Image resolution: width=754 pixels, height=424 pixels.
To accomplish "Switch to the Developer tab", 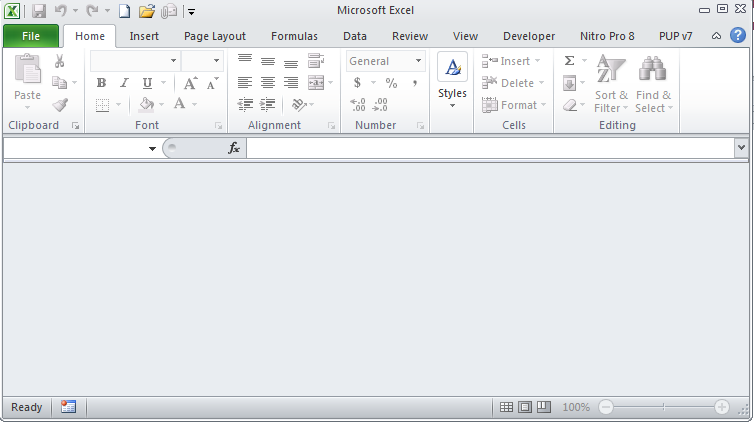I will click(x=529, y=36).
